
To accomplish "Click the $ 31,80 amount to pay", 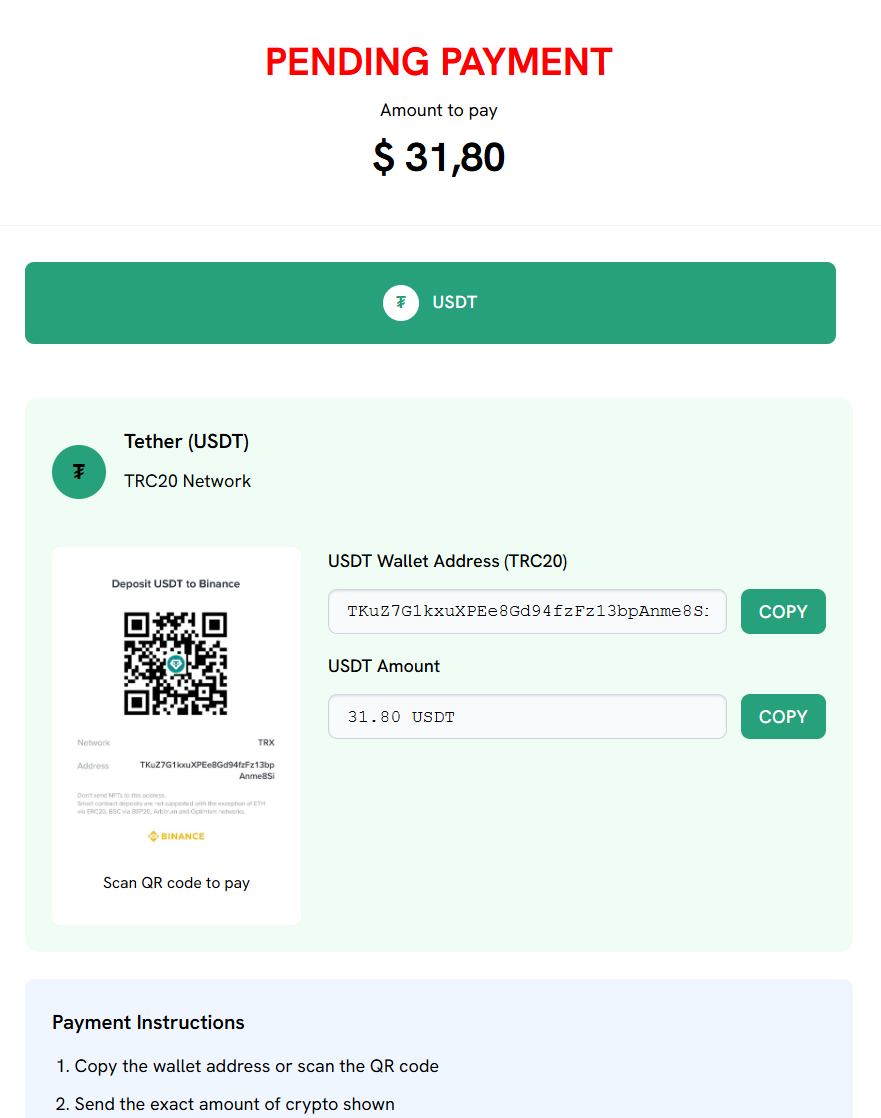I will (x=439, y=157).
